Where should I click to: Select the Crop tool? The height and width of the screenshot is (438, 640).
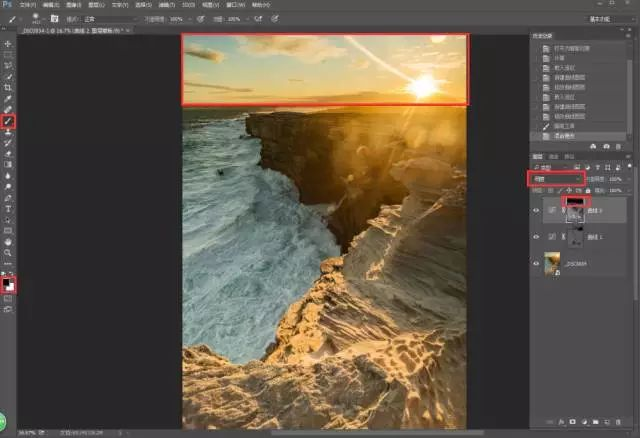pos(8,87)
